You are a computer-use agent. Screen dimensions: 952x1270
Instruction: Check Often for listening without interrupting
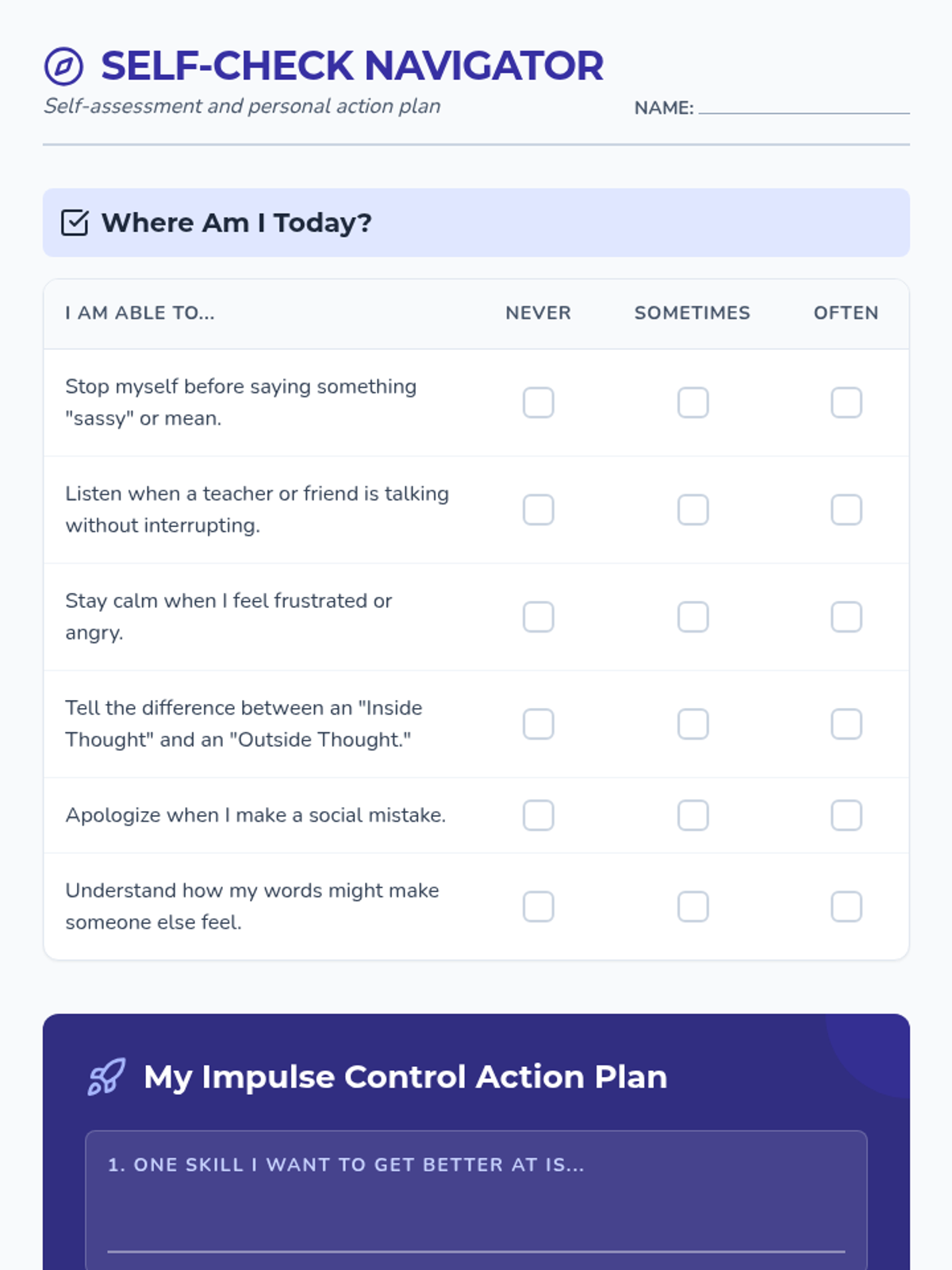(846, 510)
